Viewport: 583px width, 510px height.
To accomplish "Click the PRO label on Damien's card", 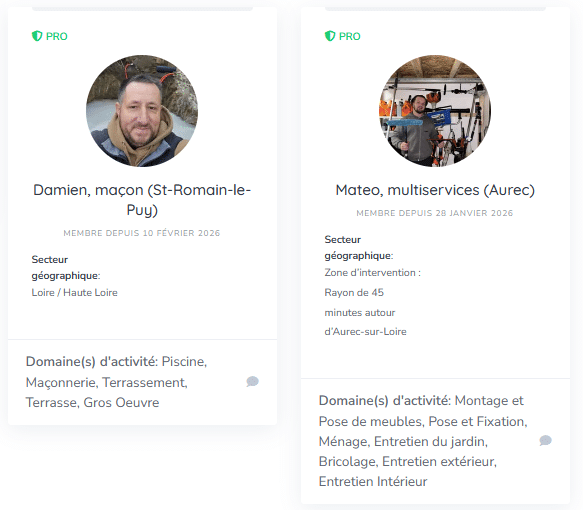I will 57,36.
